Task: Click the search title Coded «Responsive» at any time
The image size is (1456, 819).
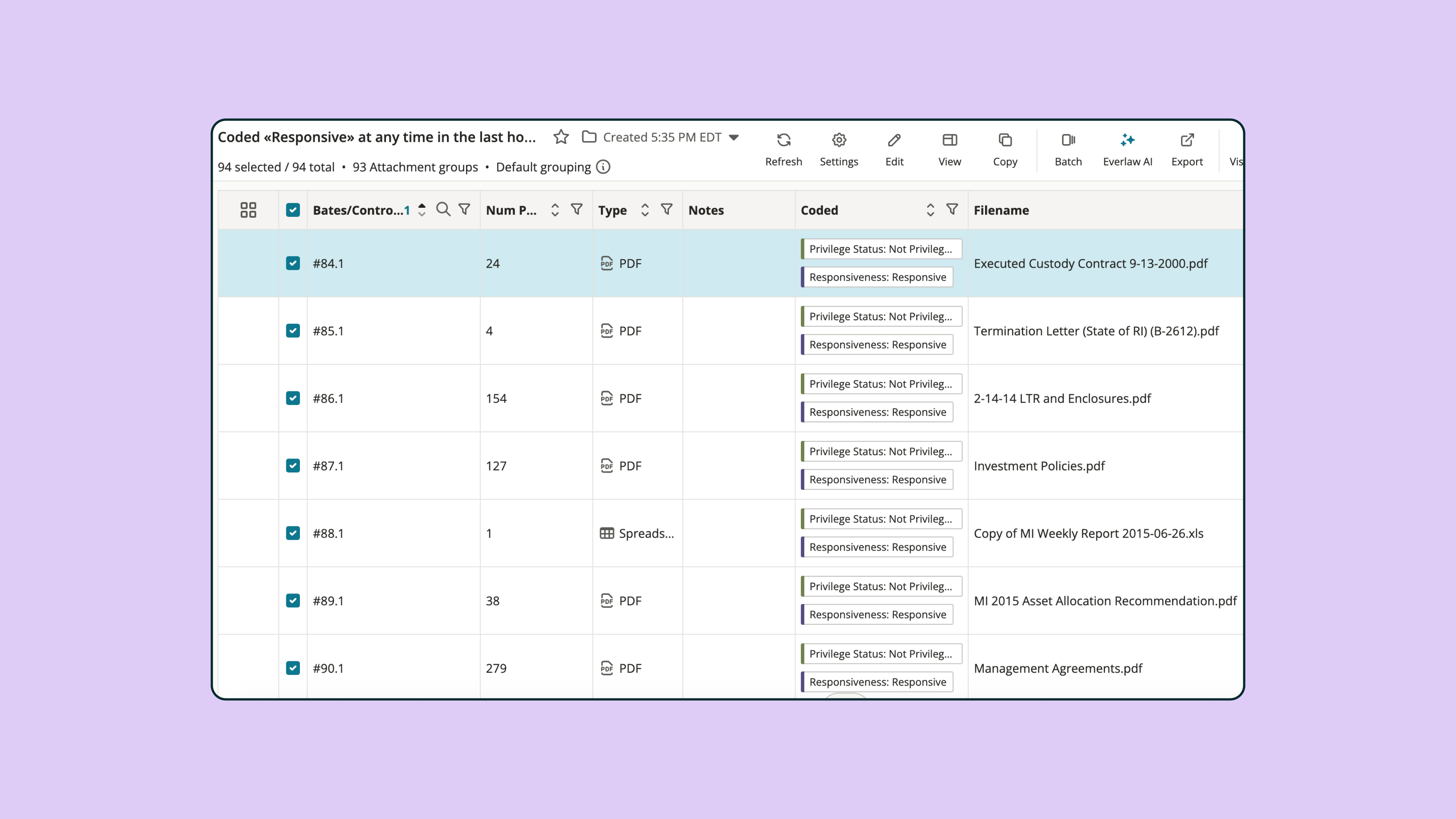Action: (x=377, y=137)
